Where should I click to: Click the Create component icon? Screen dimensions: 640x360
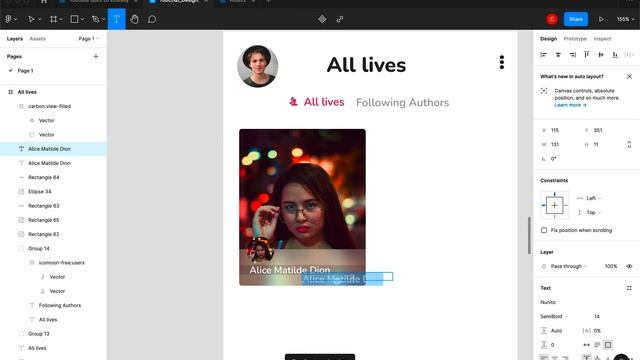tap(322, 19)
